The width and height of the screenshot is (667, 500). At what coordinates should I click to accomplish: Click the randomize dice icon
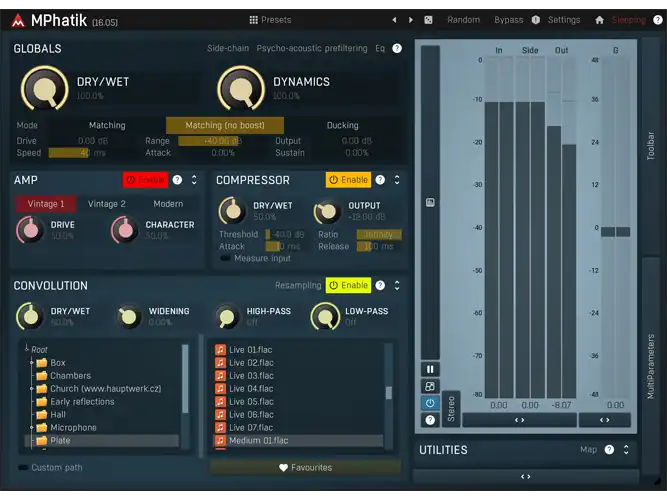(x=428, y=20)
